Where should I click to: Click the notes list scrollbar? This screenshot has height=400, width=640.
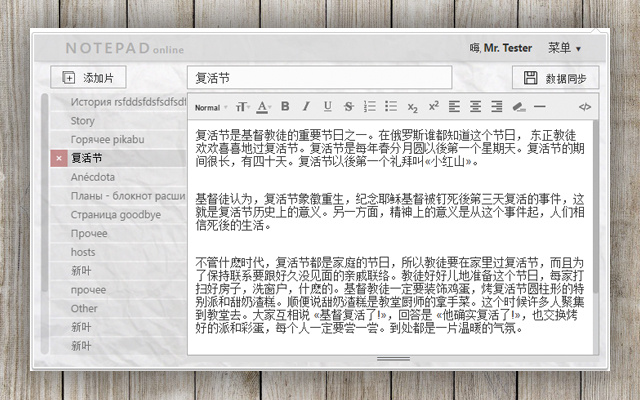pyautogui.click(x=45, y=192)
